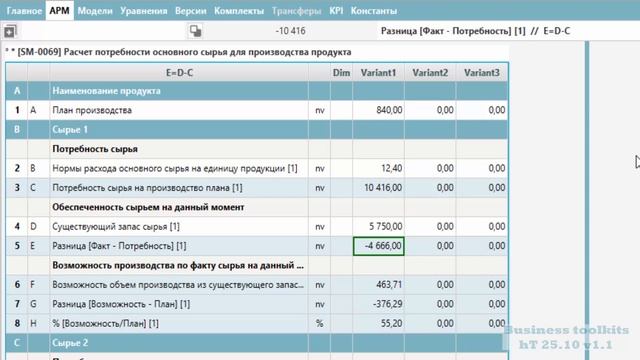Click the Variant2 column header
Image resolution: width=640 pixels, height=360 pixels.
click(430, 73)
